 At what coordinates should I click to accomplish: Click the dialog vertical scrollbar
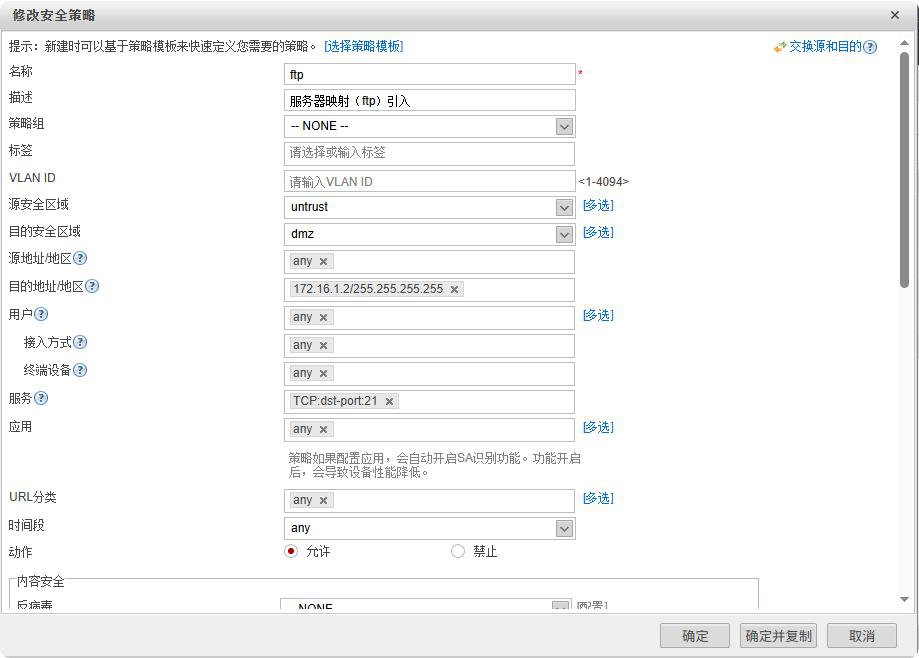[x=904, y=170]
